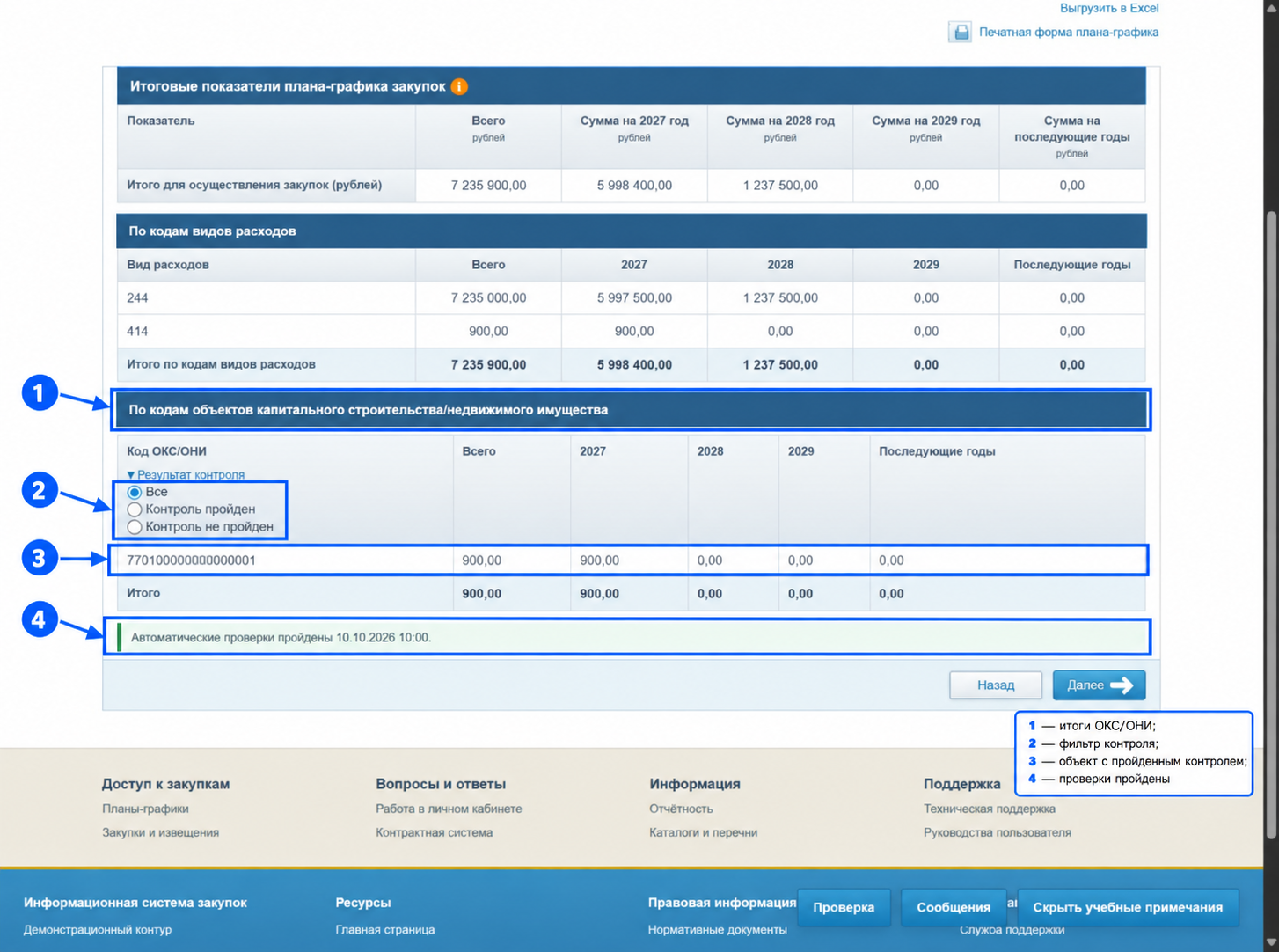Click the page vertical scrollbar thumb
Image resolution: width=1279 pixels, height=952 pixels.
click(x=1271, y=524)
